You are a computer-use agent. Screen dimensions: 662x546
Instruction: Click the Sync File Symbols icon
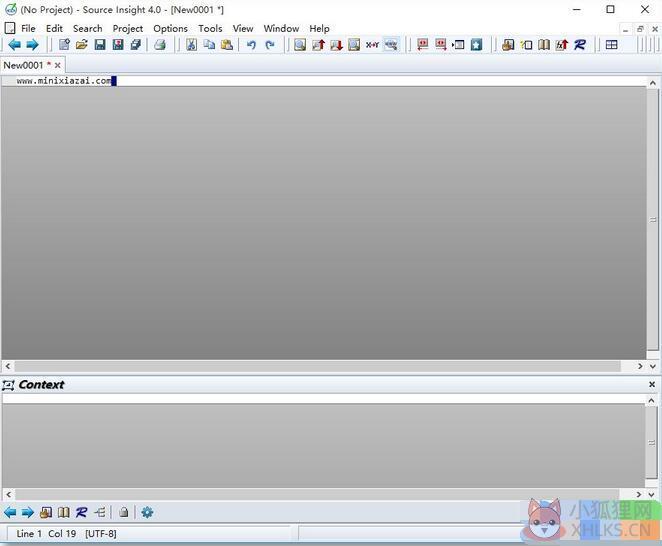[x=562, y=44]
